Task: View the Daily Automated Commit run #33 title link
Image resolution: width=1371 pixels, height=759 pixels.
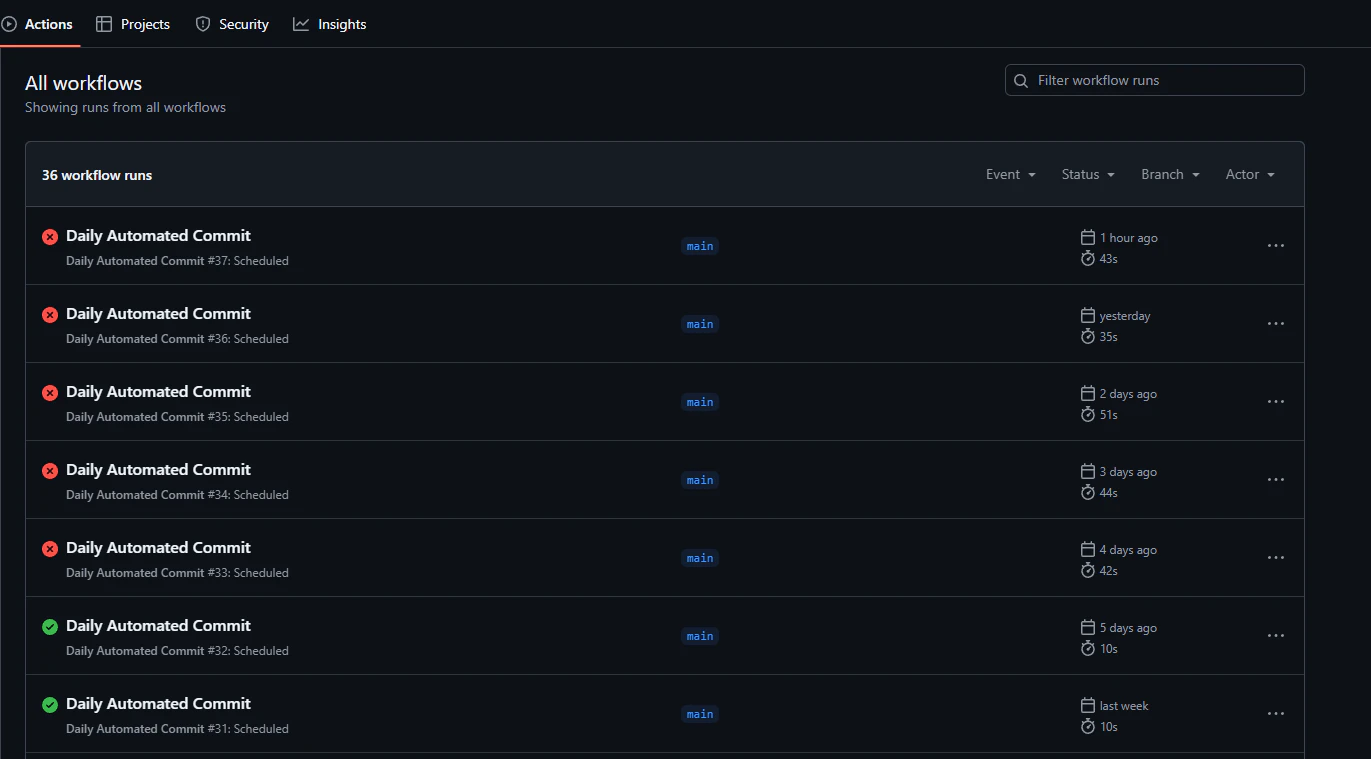Action: [x=158, y=548]
